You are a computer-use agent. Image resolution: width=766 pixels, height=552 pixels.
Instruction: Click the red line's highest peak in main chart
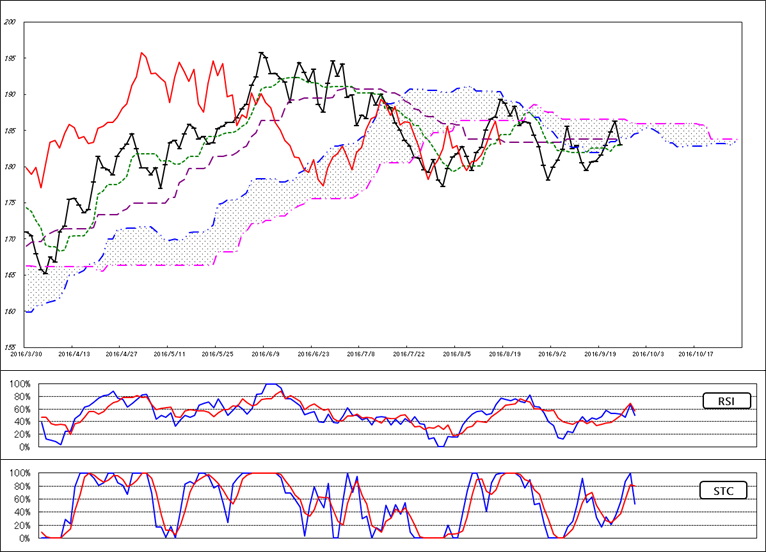pyautogui.click(x=142, y=53)
